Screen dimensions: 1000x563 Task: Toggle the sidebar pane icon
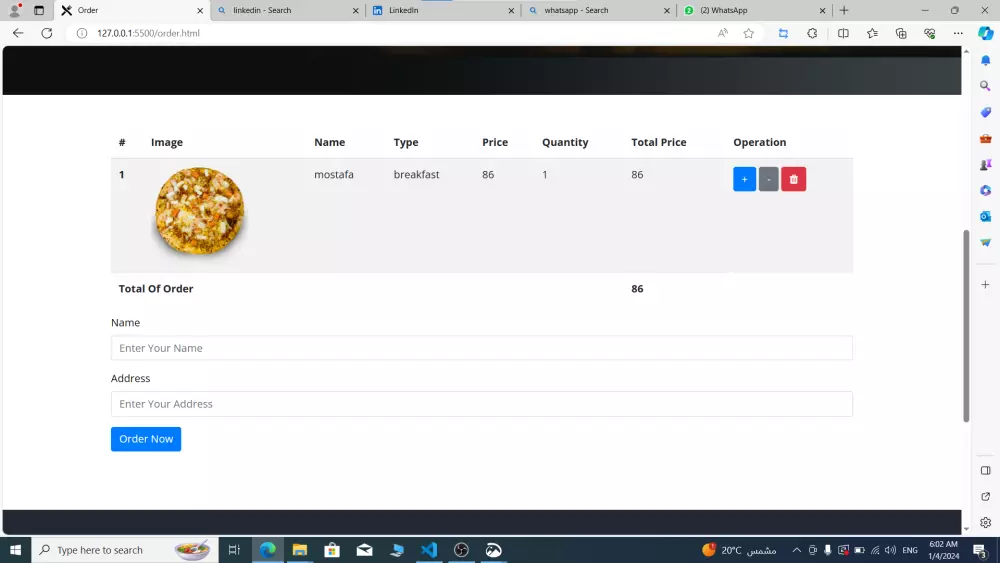[x=985, y=471]
